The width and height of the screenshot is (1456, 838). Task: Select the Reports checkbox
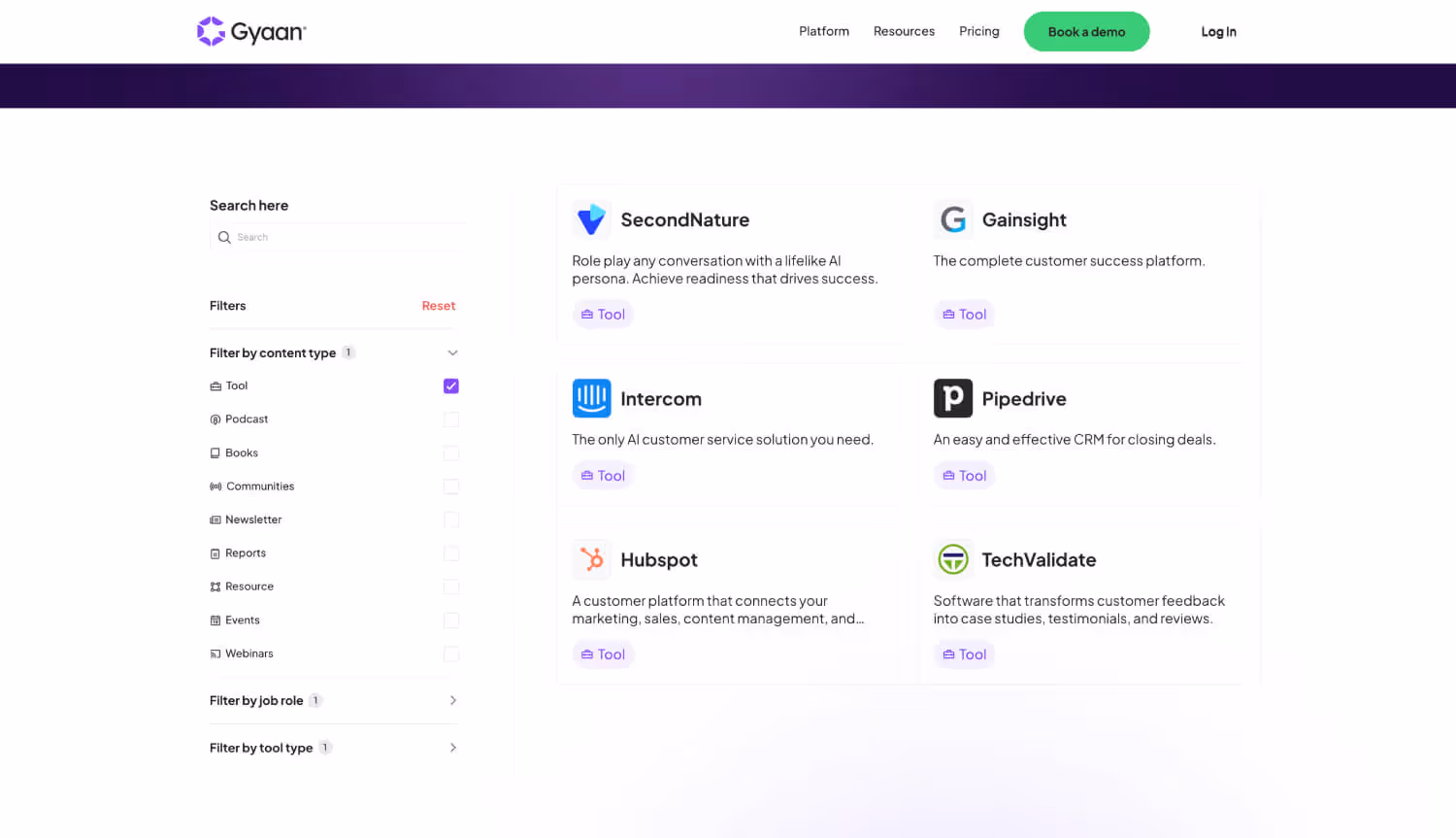coord(451,553)
